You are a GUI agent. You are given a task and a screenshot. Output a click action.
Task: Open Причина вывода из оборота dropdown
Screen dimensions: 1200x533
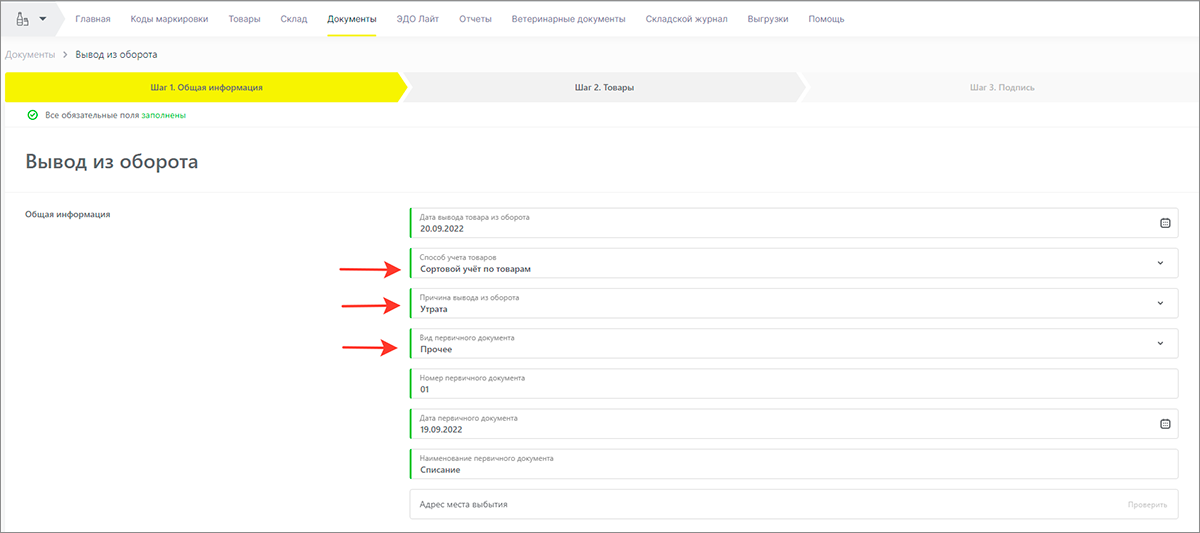794,303
